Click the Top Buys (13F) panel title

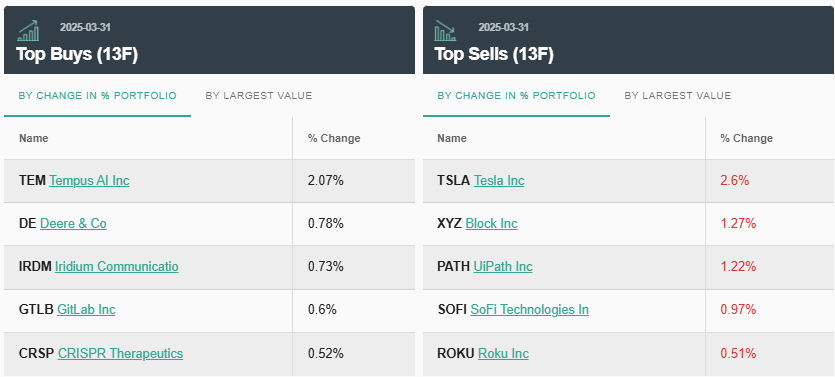(x=77, y=54)
